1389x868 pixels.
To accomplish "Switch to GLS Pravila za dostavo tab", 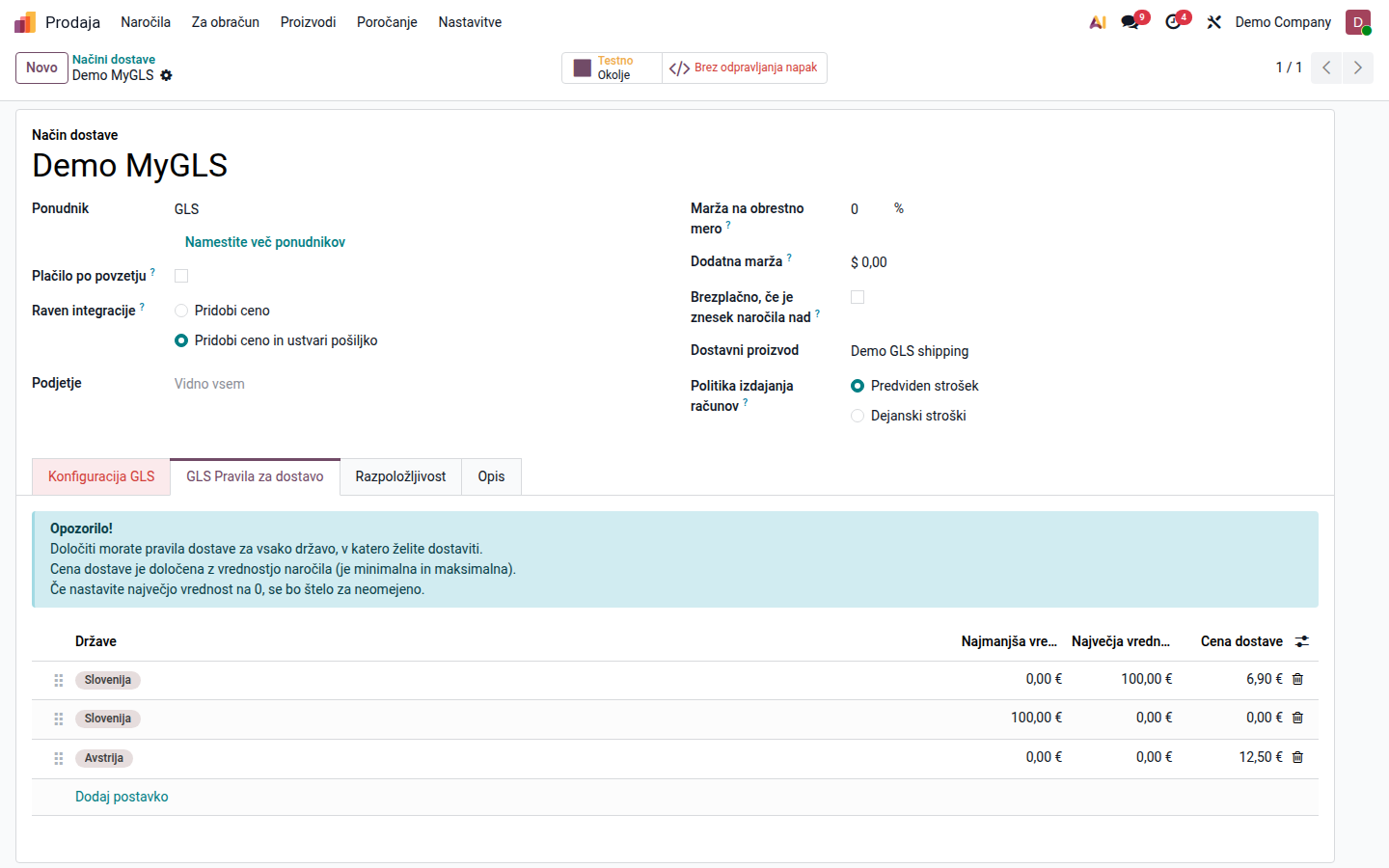I will coord(255,476).
